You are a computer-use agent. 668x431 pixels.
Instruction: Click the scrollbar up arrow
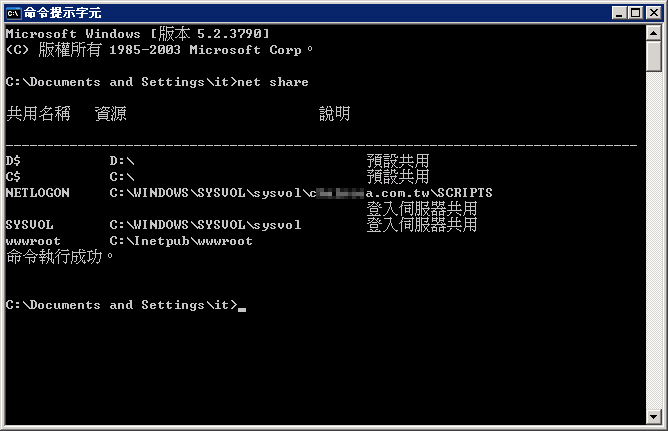click(x=654, y=33)
